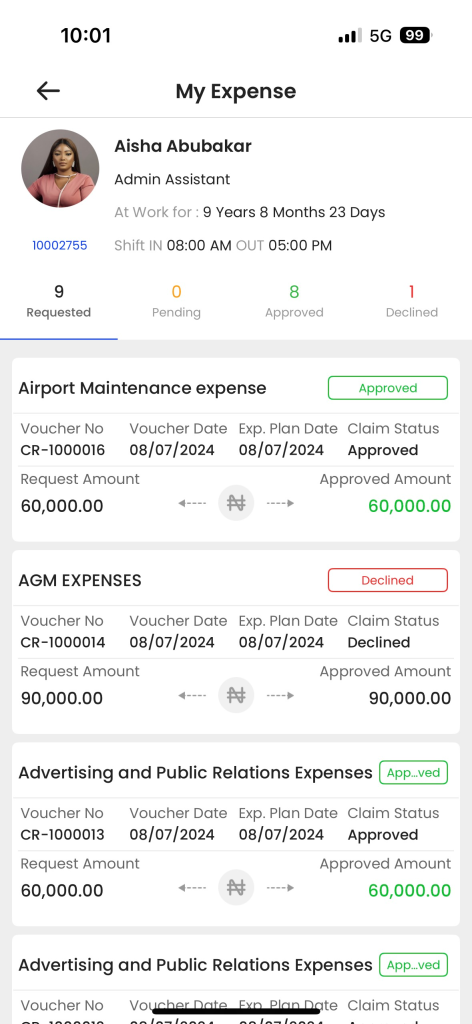Tap green 60,000.00 approved amount on CR-1000016
Image resolution: width=472 pixels, height=1024 pixels.
click(409, 506)
